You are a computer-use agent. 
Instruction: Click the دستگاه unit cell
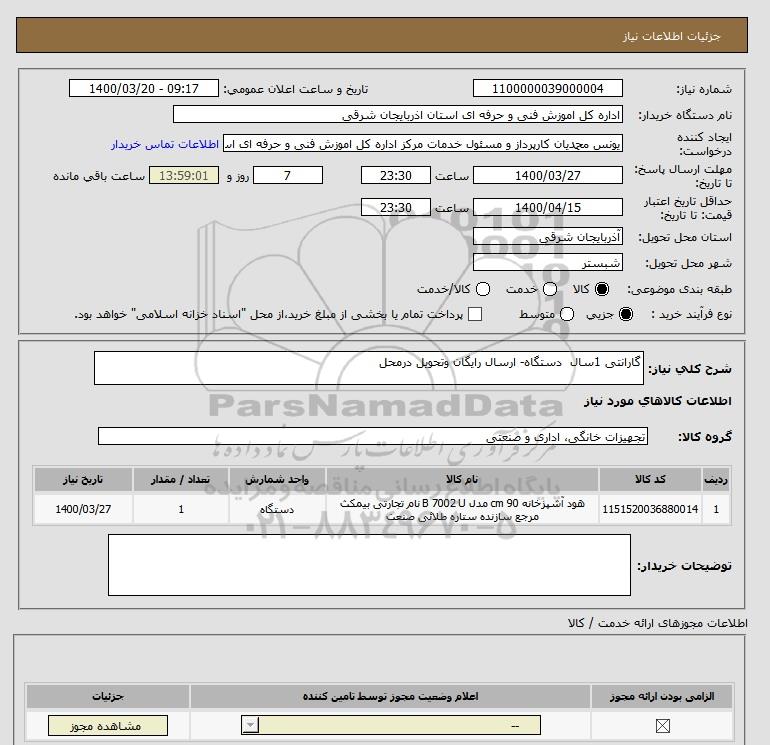277,509
